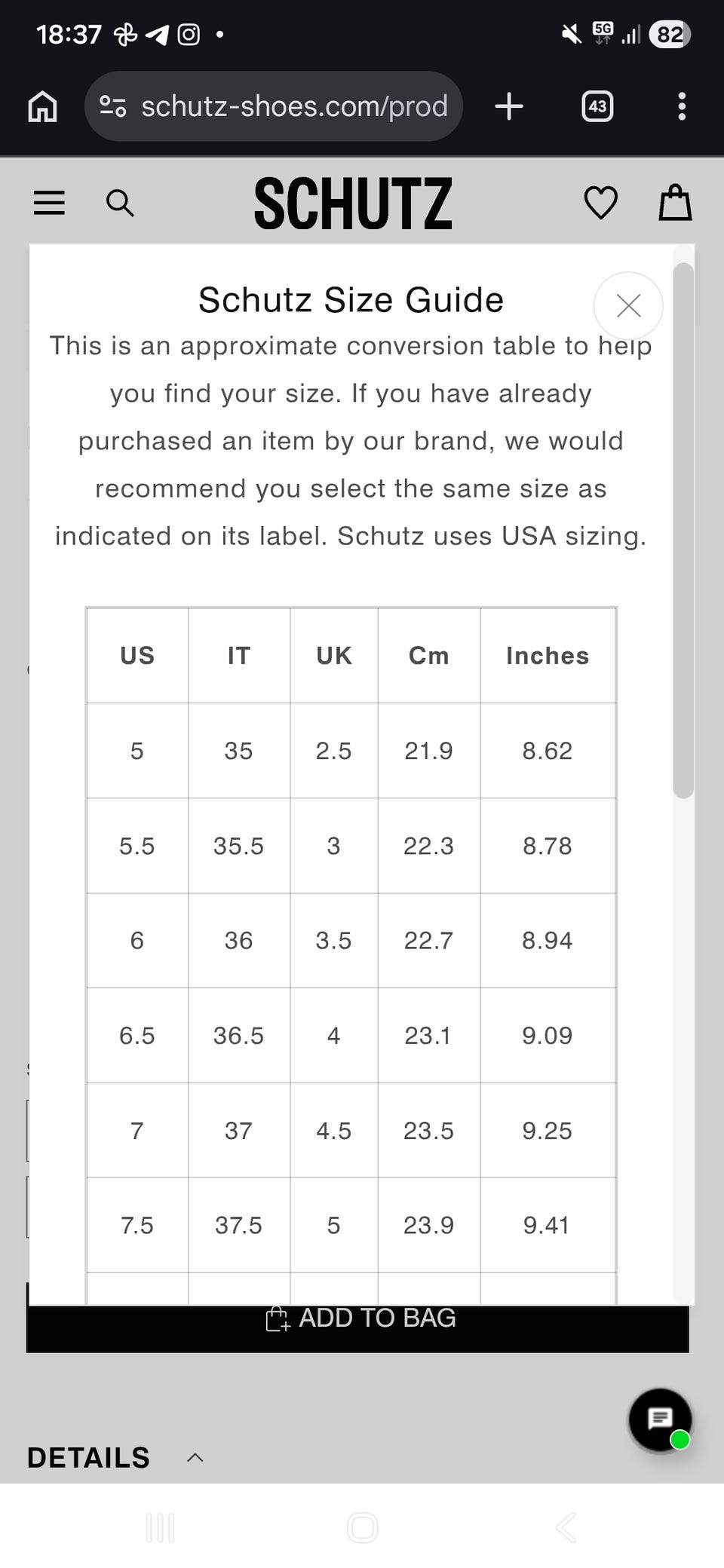The width and height of the screenshot is (724, 1568).
Task: Open the tab switcher showing 43
Action: [597, 106]
